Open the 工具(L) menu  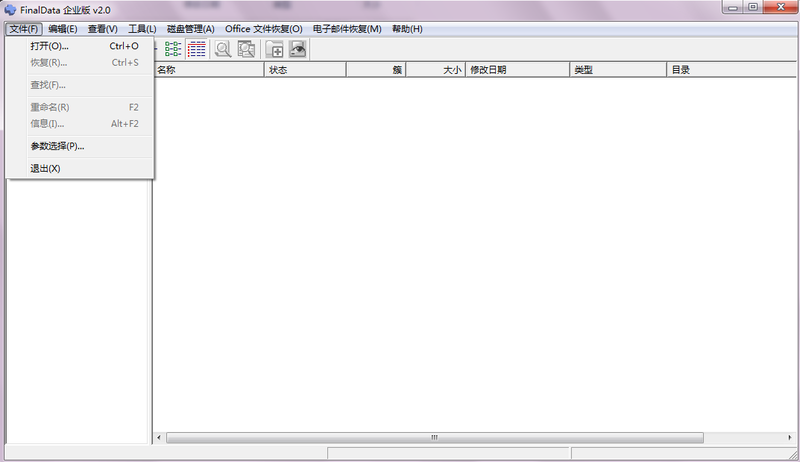pyautogui.click(x=142, y=29)
